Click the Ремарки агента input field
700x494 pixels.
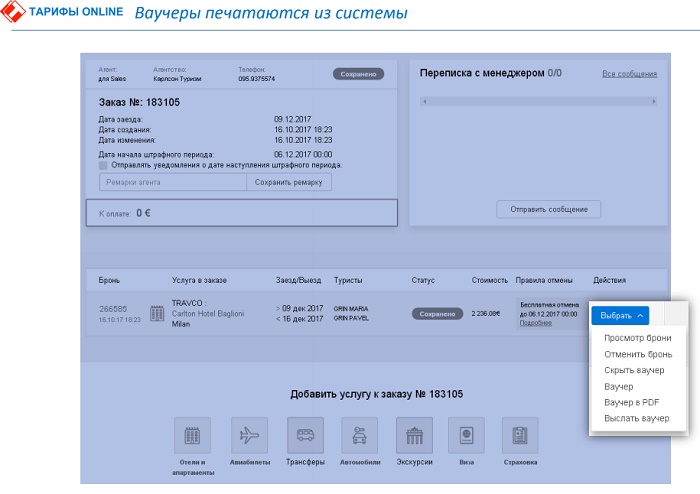pos(172,182)
